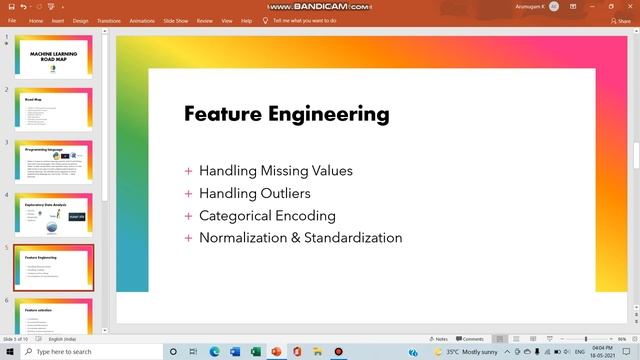Switch to Reading View icon

click(x=533, y=339)
